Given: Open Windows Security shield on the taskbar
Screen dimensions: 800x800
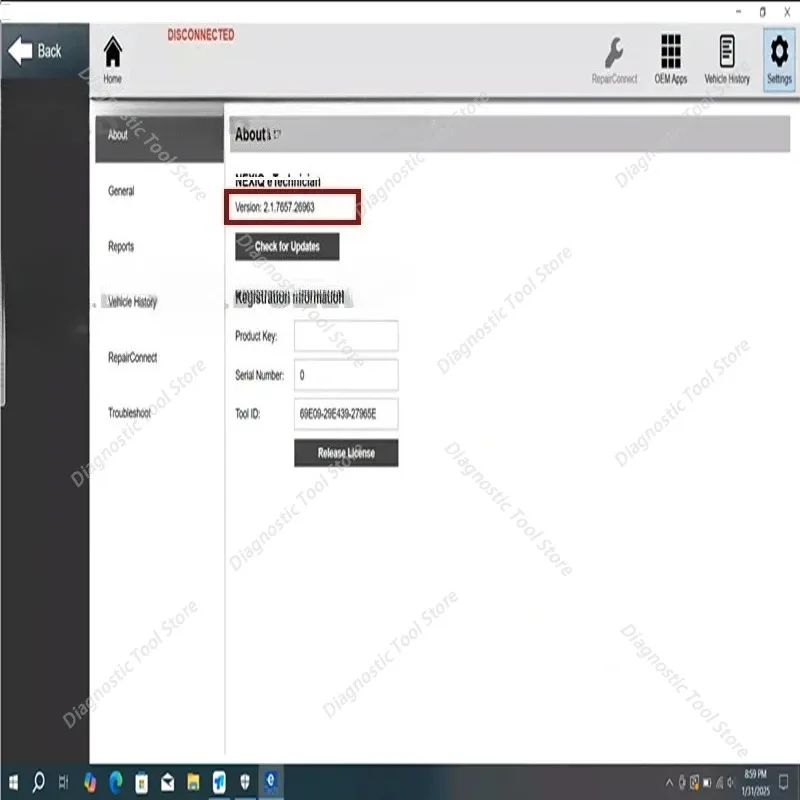Looking at the screenshot, I should 245,782.
